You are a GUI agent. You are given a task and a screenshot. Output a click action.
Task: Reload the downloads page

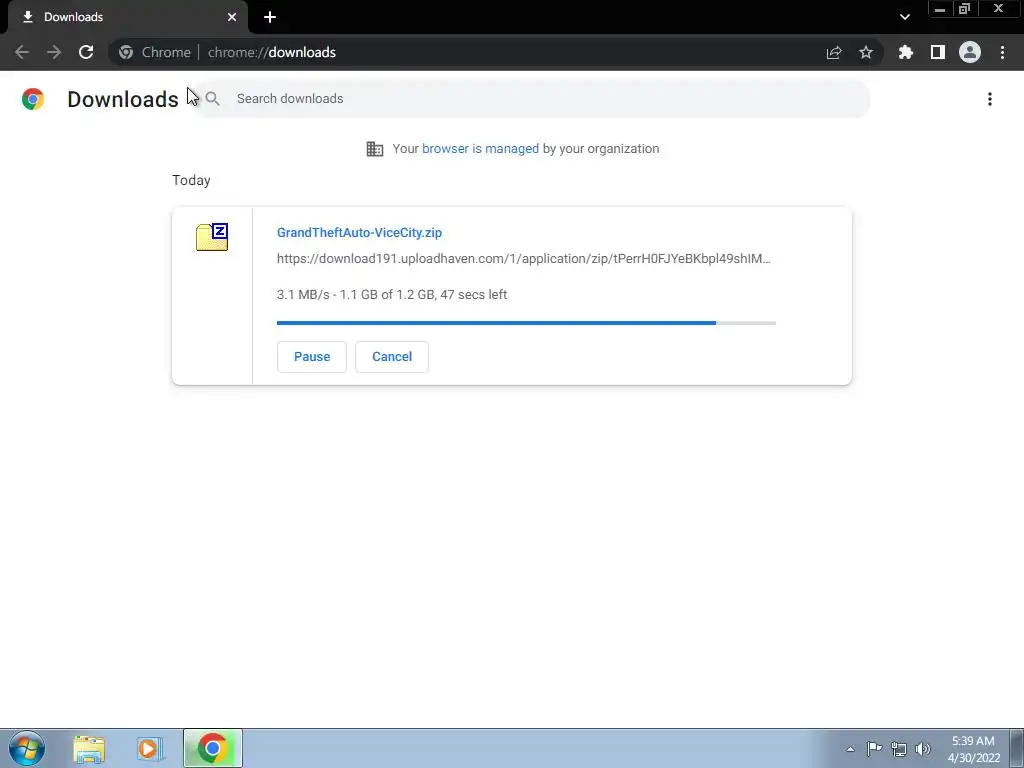[86, 52]
